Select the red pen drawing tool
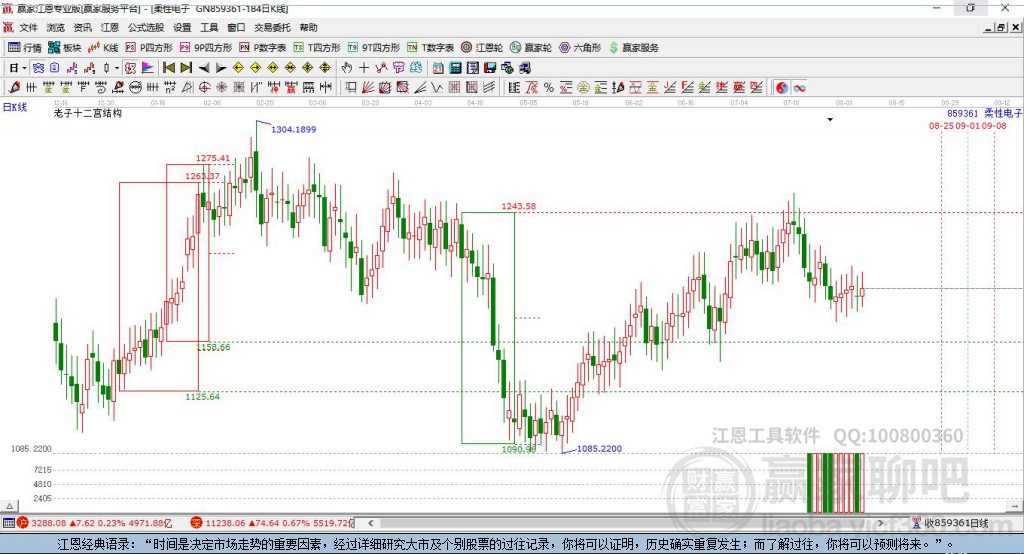The height and width of the screenshot is (554, 1024). point(14,88)
